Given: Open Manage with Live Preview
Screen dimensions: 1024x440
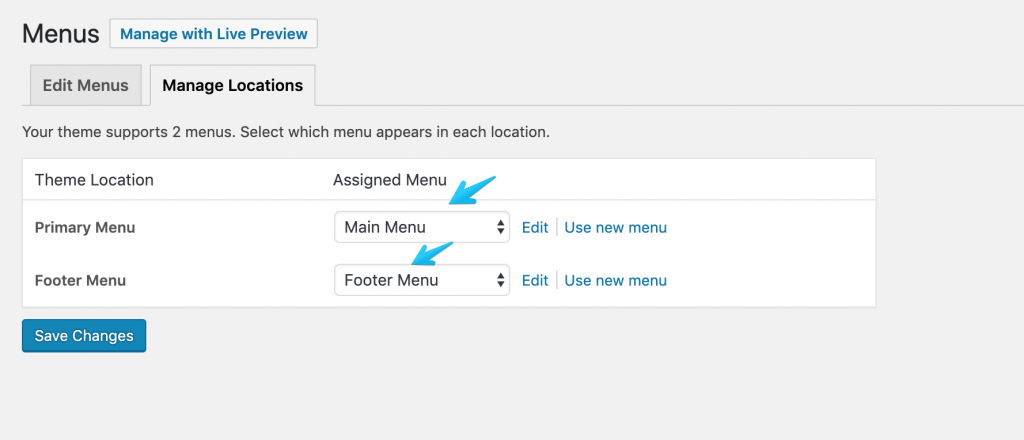Looking at the screenshot, I should [x=214, y=34].
